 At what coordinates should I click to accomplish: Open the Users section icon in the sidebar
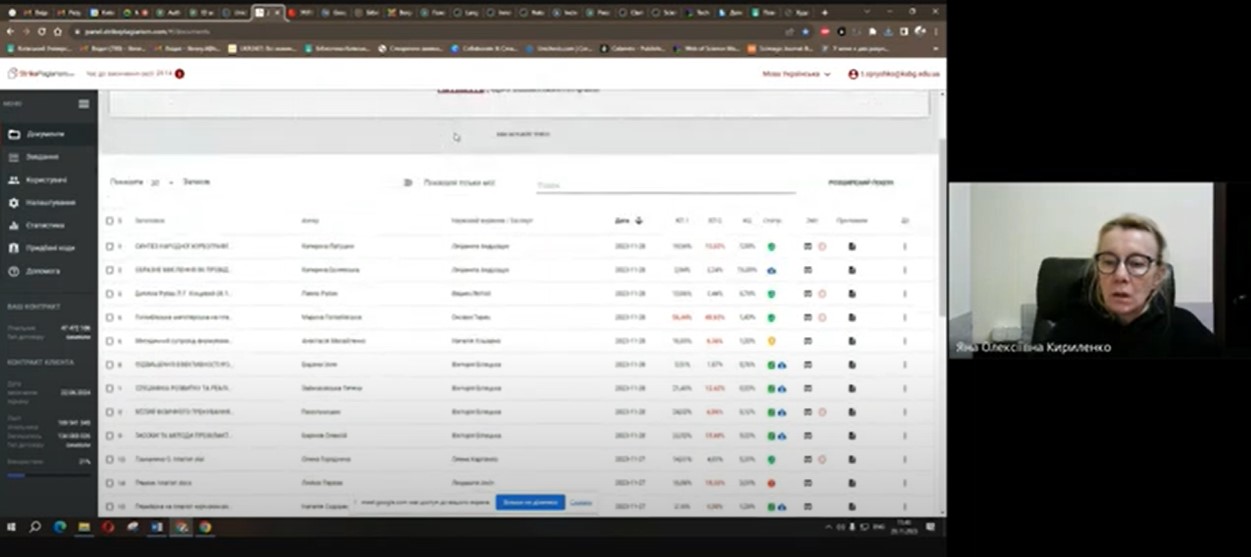14,180
